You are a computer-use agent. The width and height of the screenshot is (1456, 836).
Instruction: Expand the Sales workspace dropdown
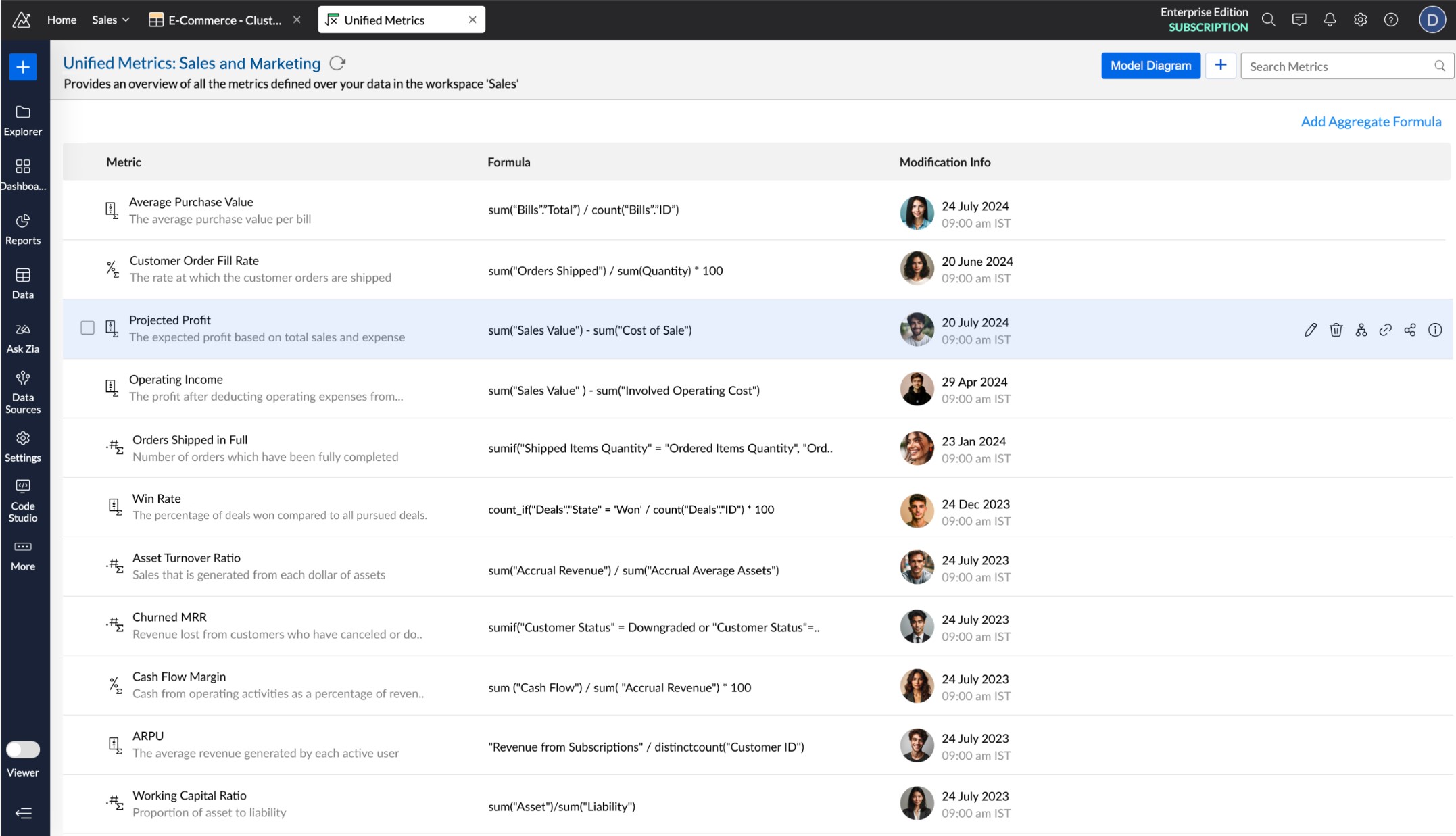(111, 20)
